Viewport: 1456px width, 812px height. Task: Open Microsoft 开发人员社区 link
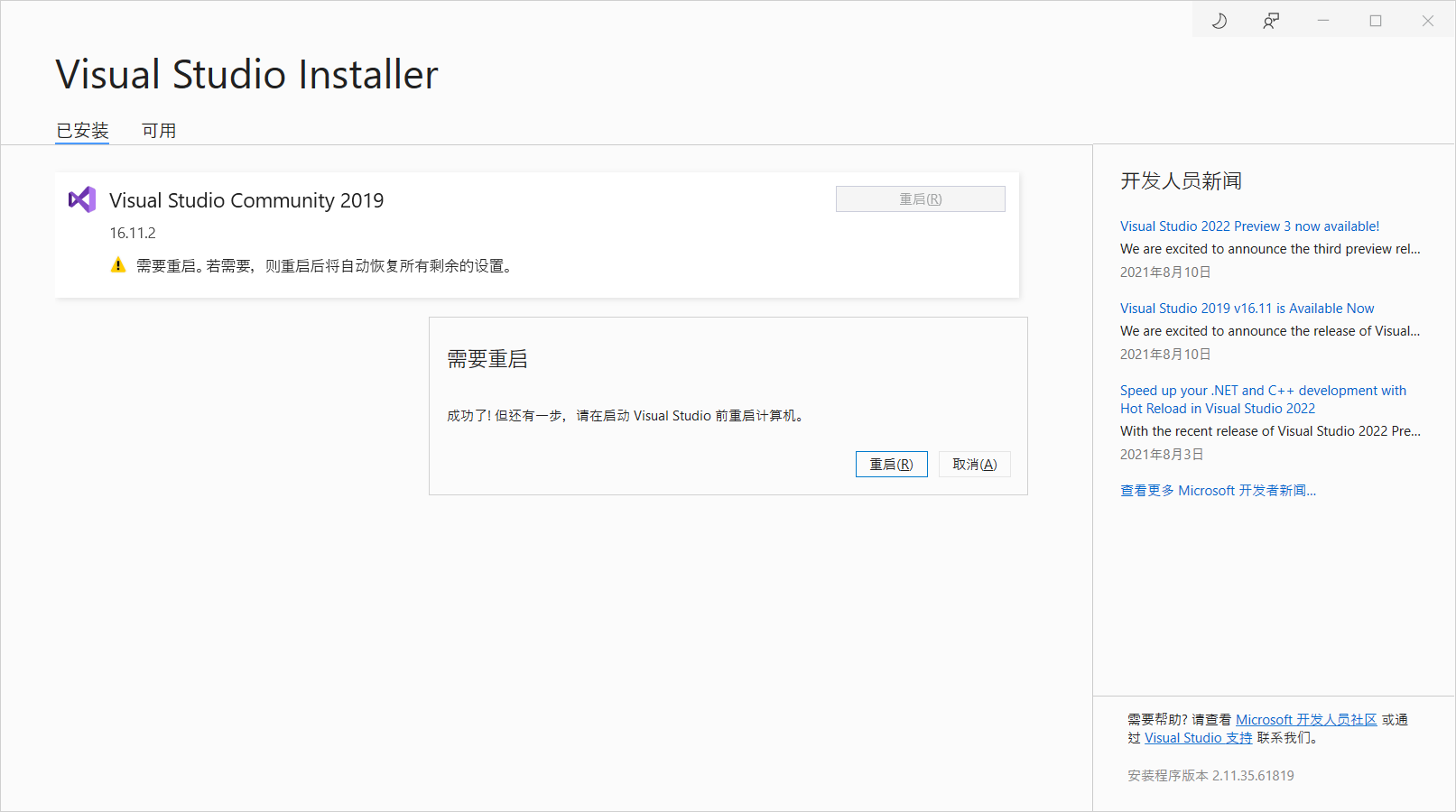coord(1306,720)
